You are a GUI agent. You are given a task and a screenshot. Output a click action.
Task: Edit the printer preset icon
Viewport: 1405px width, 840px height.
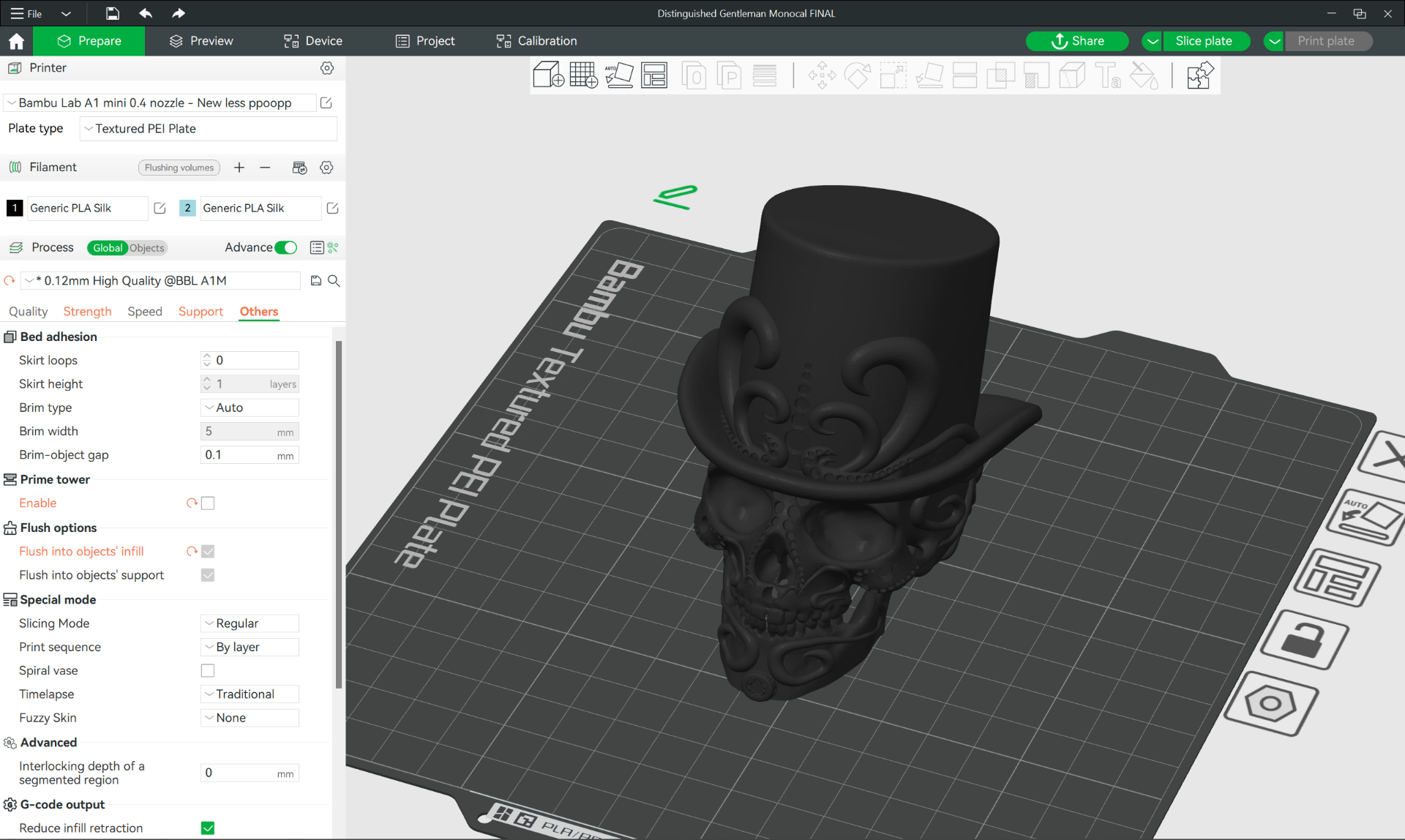tap(326, 103)
